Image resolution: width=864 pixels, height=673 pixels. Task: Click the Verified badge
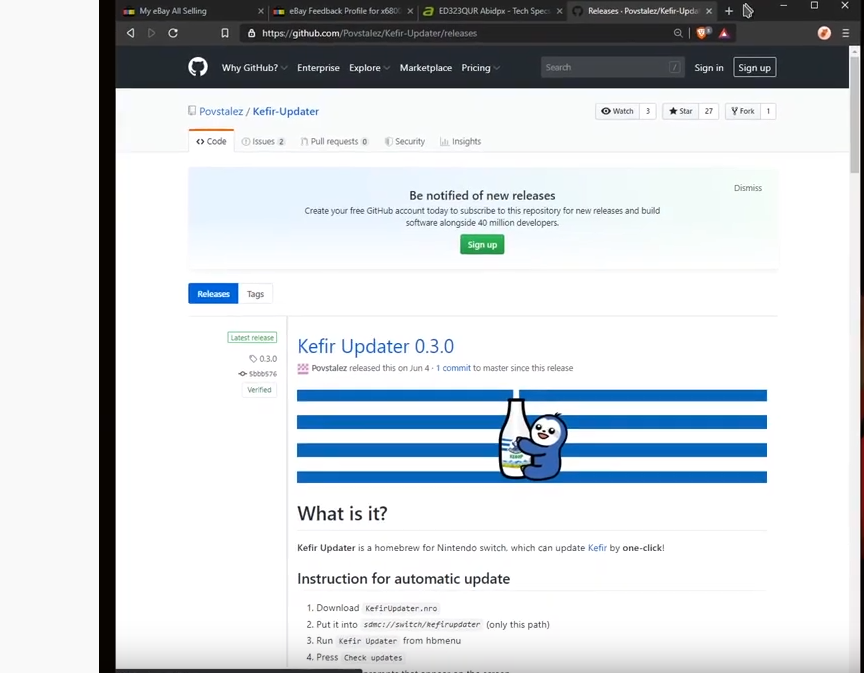(259, 390)
